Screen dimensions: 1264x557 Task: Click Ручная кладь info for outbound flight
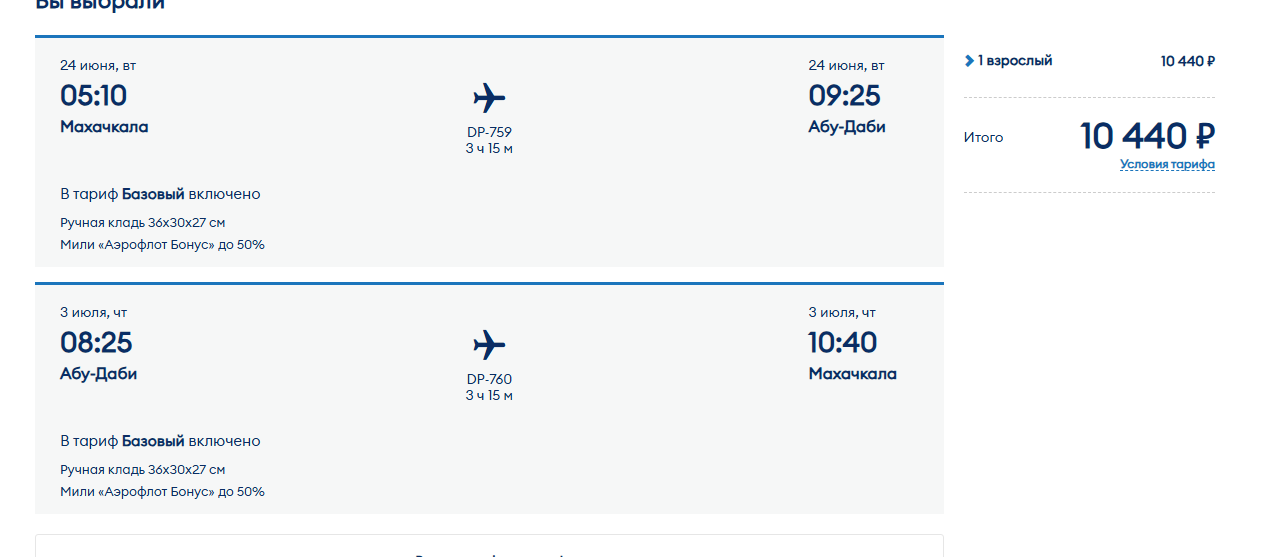142,222
